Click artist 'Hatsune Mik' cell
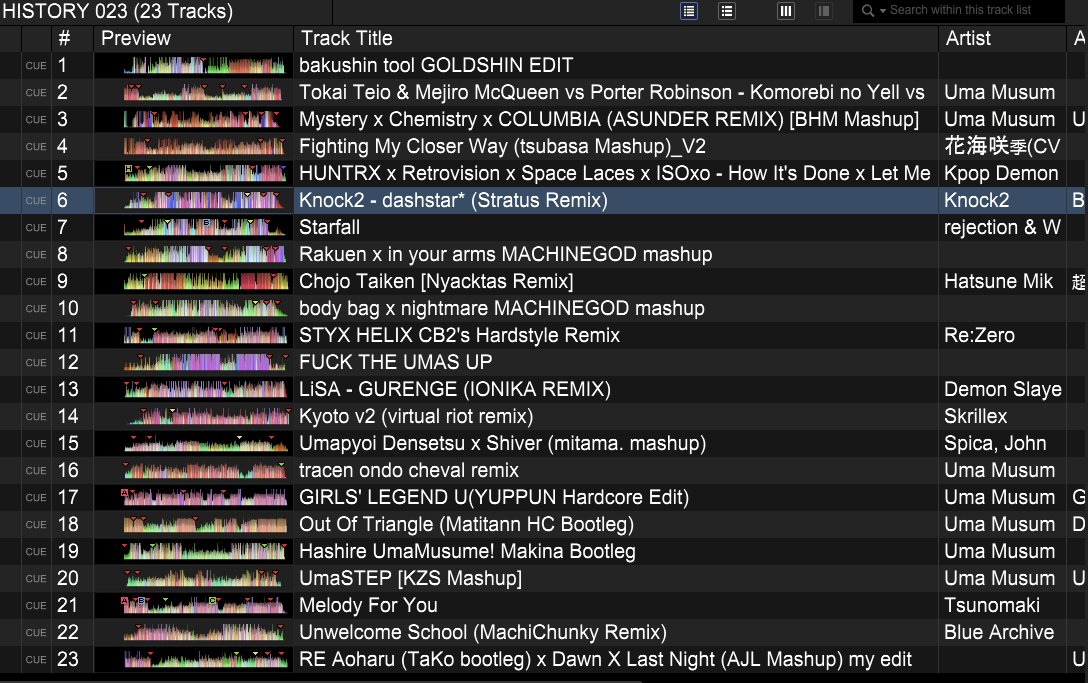 [x=998, y=281]
